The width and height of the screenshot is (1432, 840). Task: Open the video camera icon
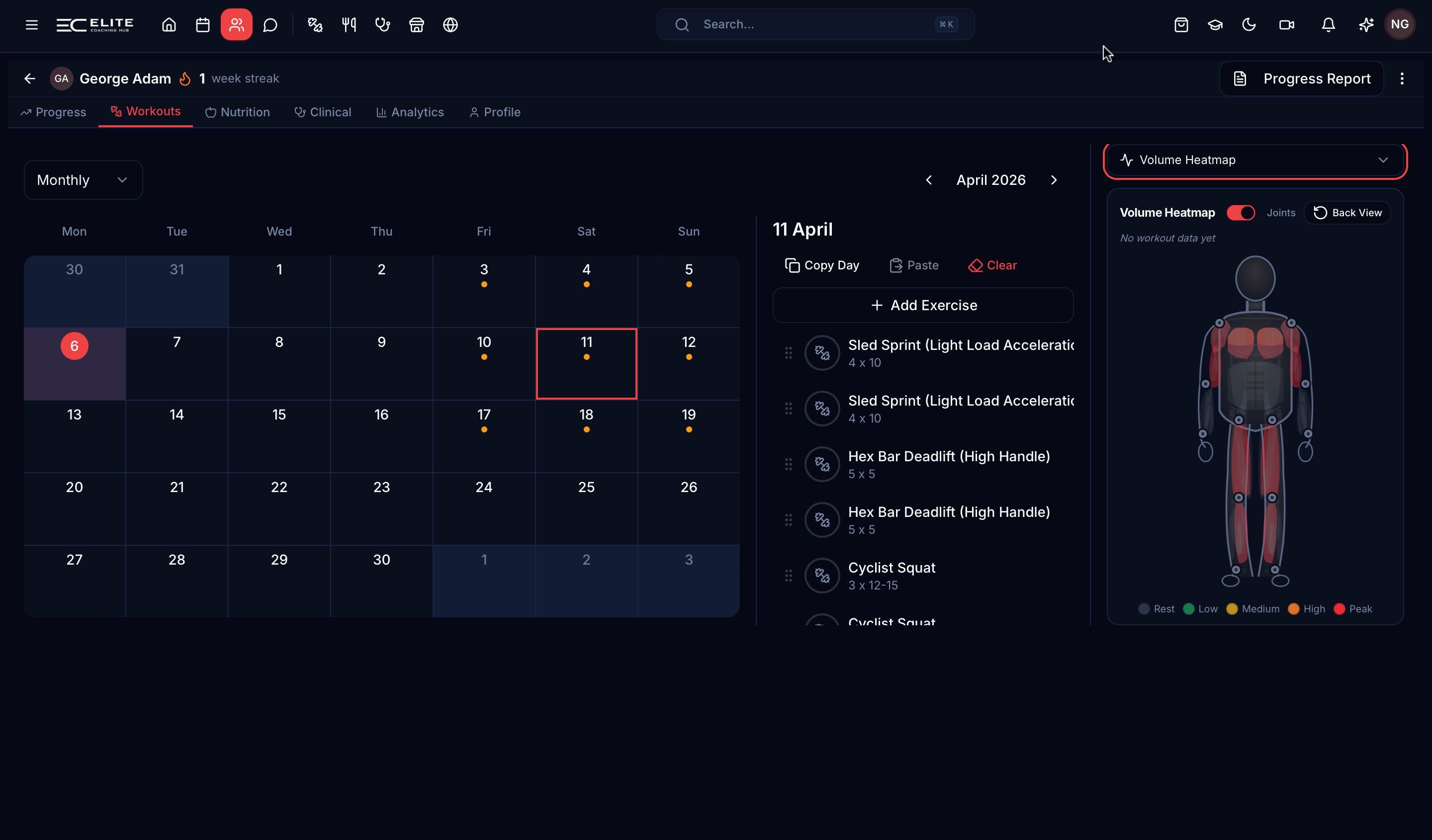(x=1286, y=24)
